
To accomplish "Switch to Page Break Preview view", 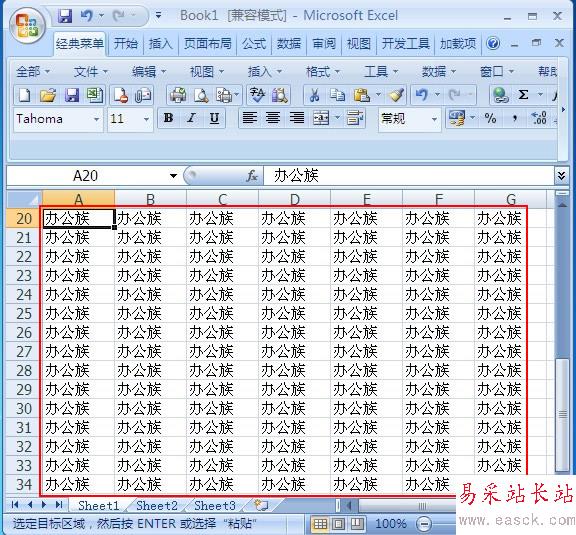I will 356,523.
